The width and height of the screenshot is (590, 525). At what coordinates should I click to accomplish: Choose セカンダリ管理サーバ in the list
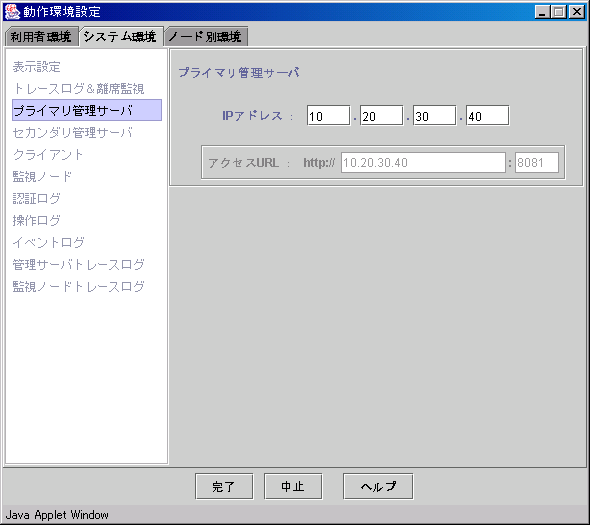pyautogui.click(x=73, y=132)
